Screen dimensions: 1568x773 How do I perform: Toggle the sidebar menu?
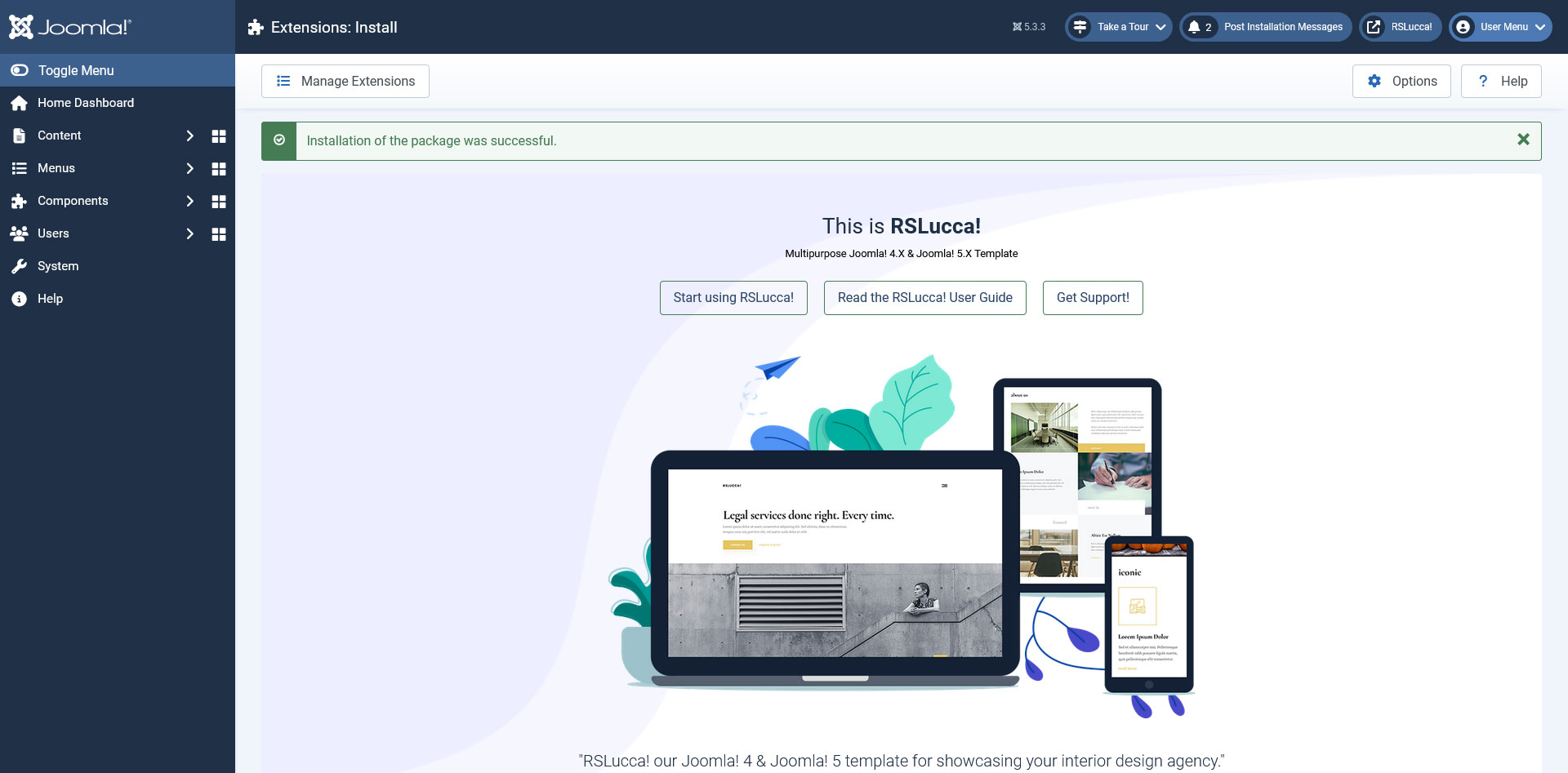coord(75,70)
